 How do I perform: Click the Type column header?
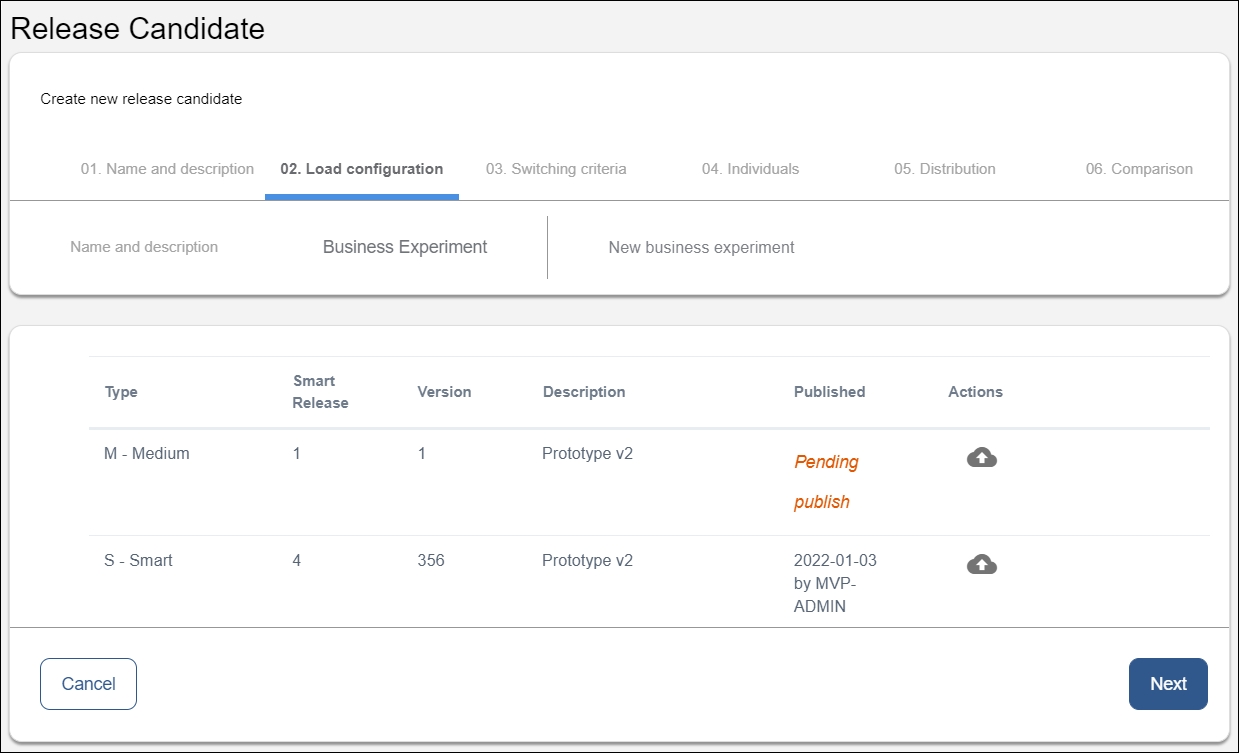(121, 392)
